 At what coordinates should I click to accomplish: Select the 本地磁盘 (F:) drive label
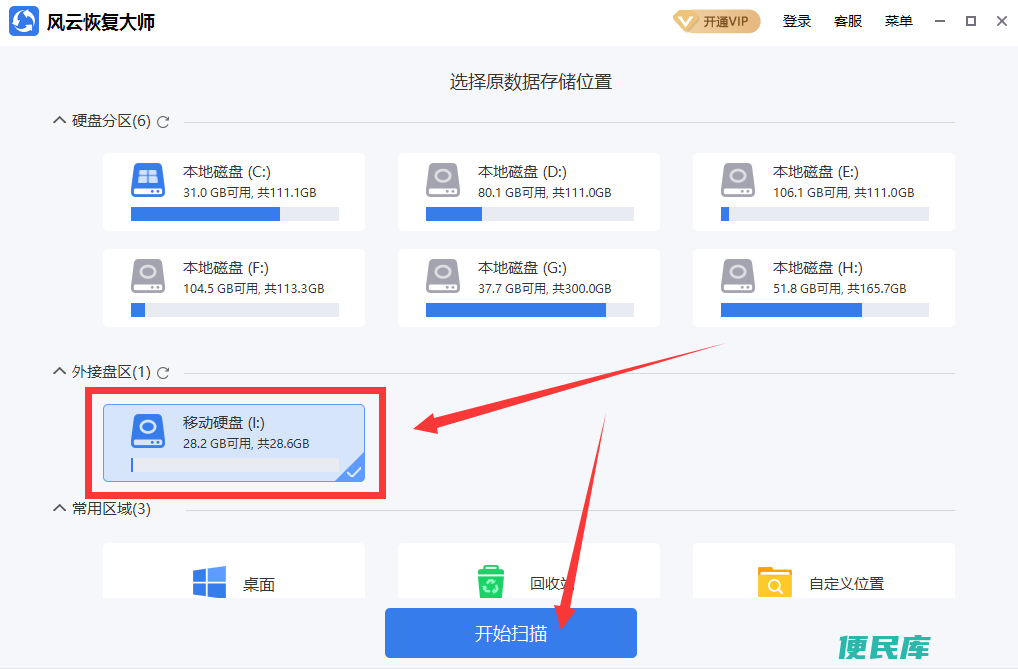pyautogui.click(x=225, y=268)
